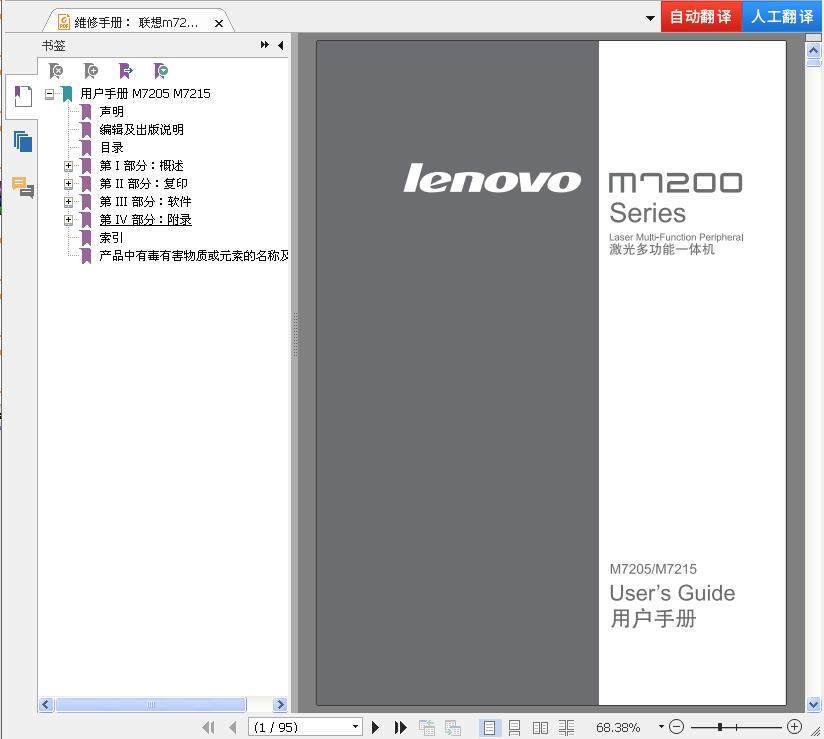This screenshot has height=739, width=824.
Task: Click the previous view icon
Action: [x=427, y=727]
